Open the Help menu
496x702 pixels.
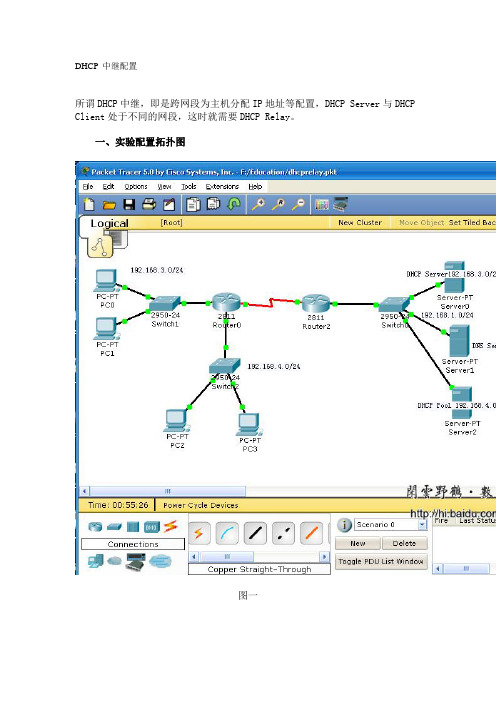255,186
